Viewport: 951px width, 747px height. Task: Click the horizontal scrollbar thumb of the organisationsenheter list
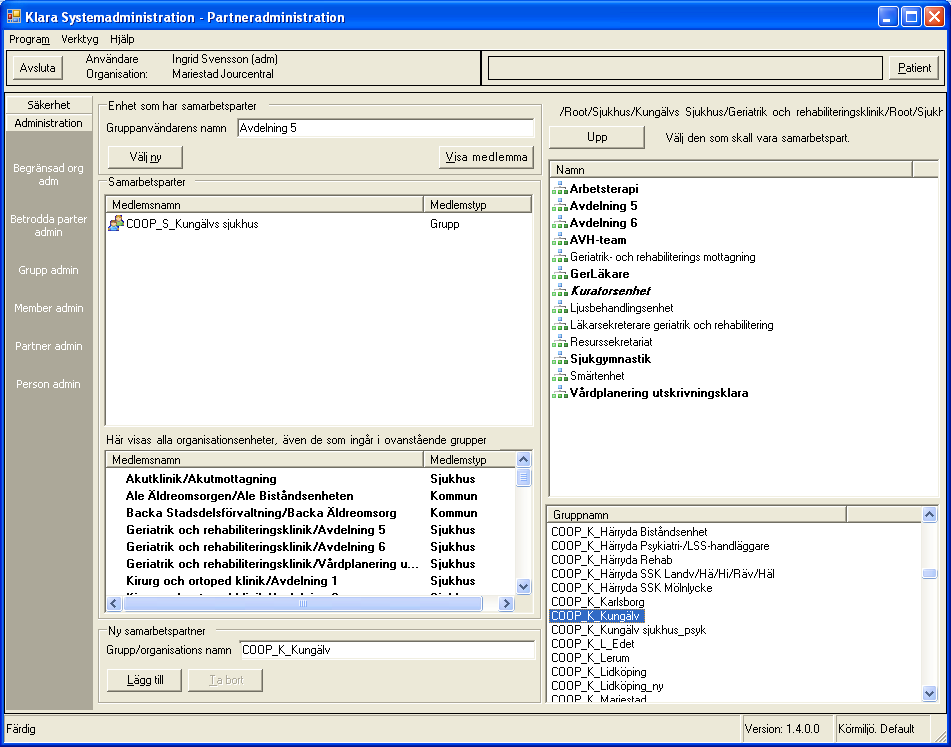tap(303, 603)
